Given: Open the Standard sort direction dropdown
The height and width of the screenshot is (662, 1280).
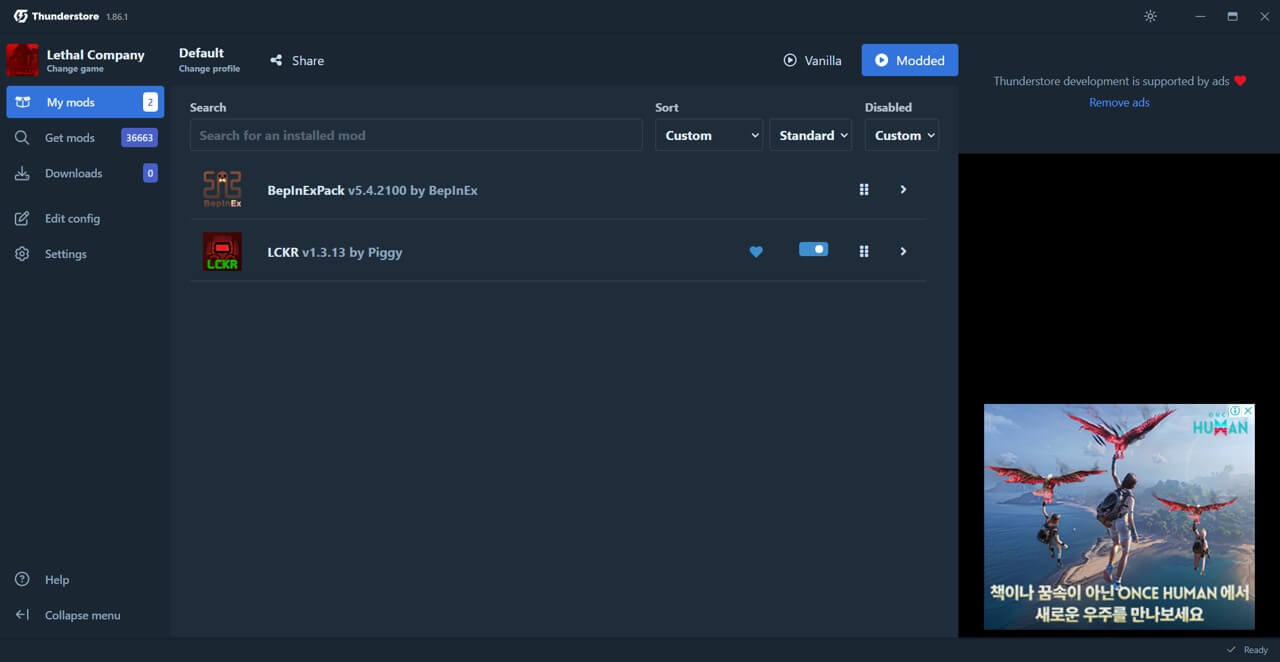Looking at the screenshot, I should (810, 135).
